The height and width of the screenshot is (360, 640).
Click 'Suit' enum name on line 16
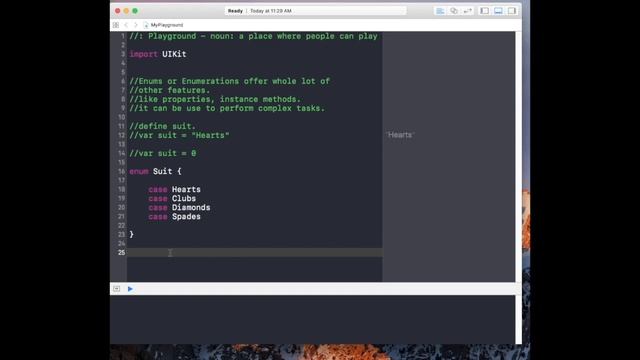(162, 171)
